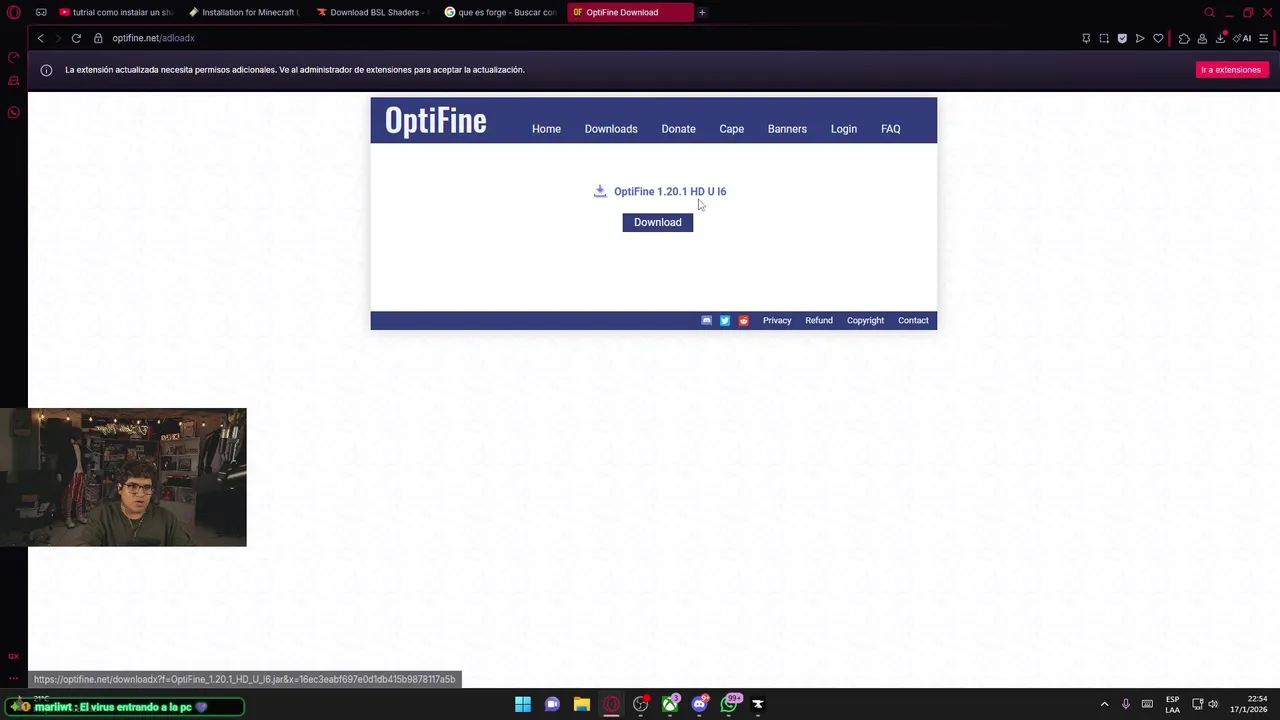Click the microphone icon in system tray

1126,704
